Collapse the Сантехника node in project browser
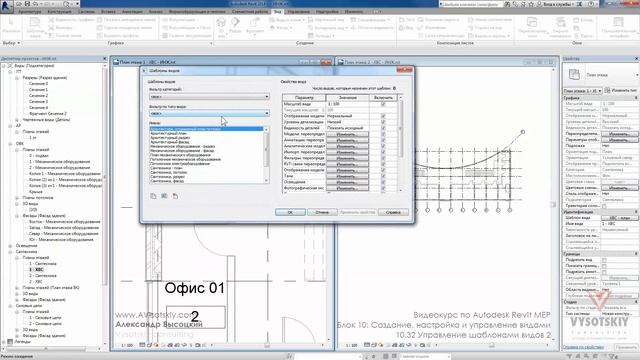 (10, 252)
